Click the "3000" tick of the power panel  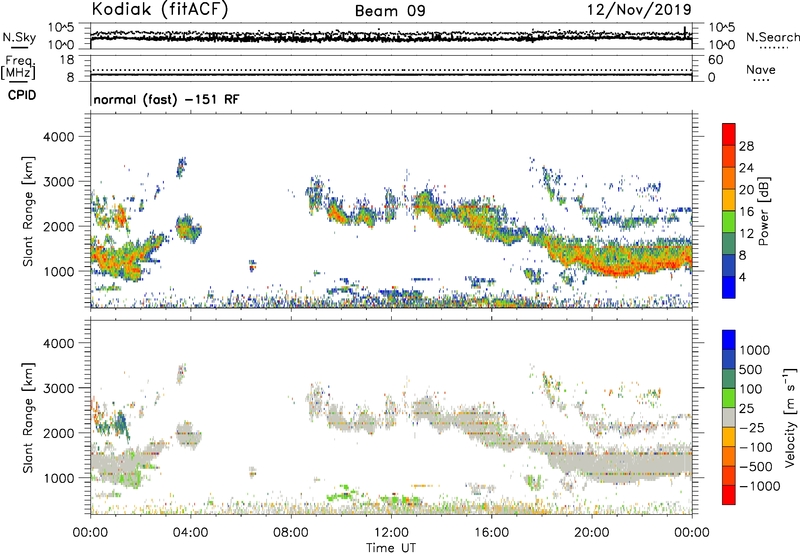pos(58,182)
